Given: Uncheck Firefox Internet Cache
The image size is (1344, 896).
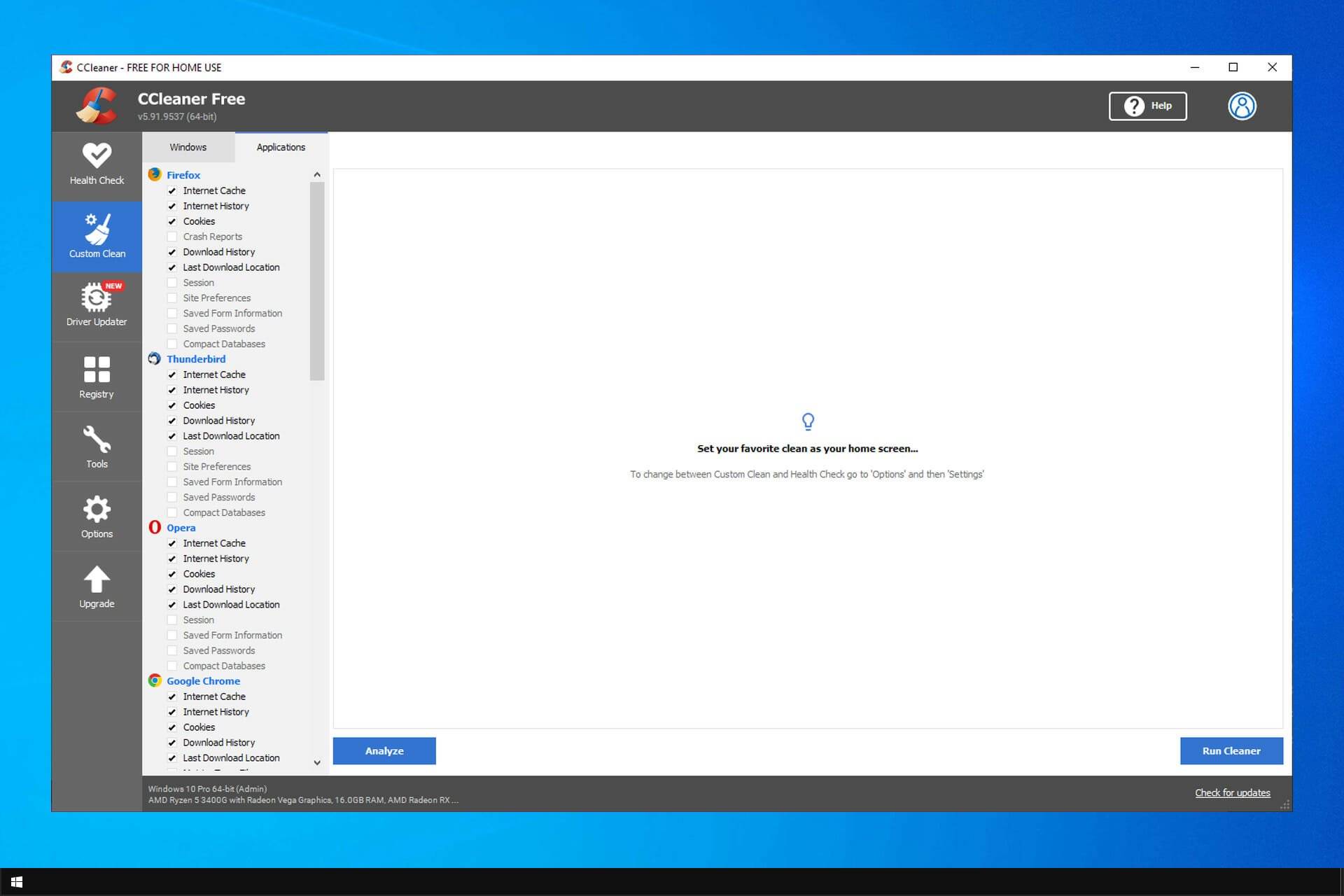Looking at the screenshot, I should (172, 190).
